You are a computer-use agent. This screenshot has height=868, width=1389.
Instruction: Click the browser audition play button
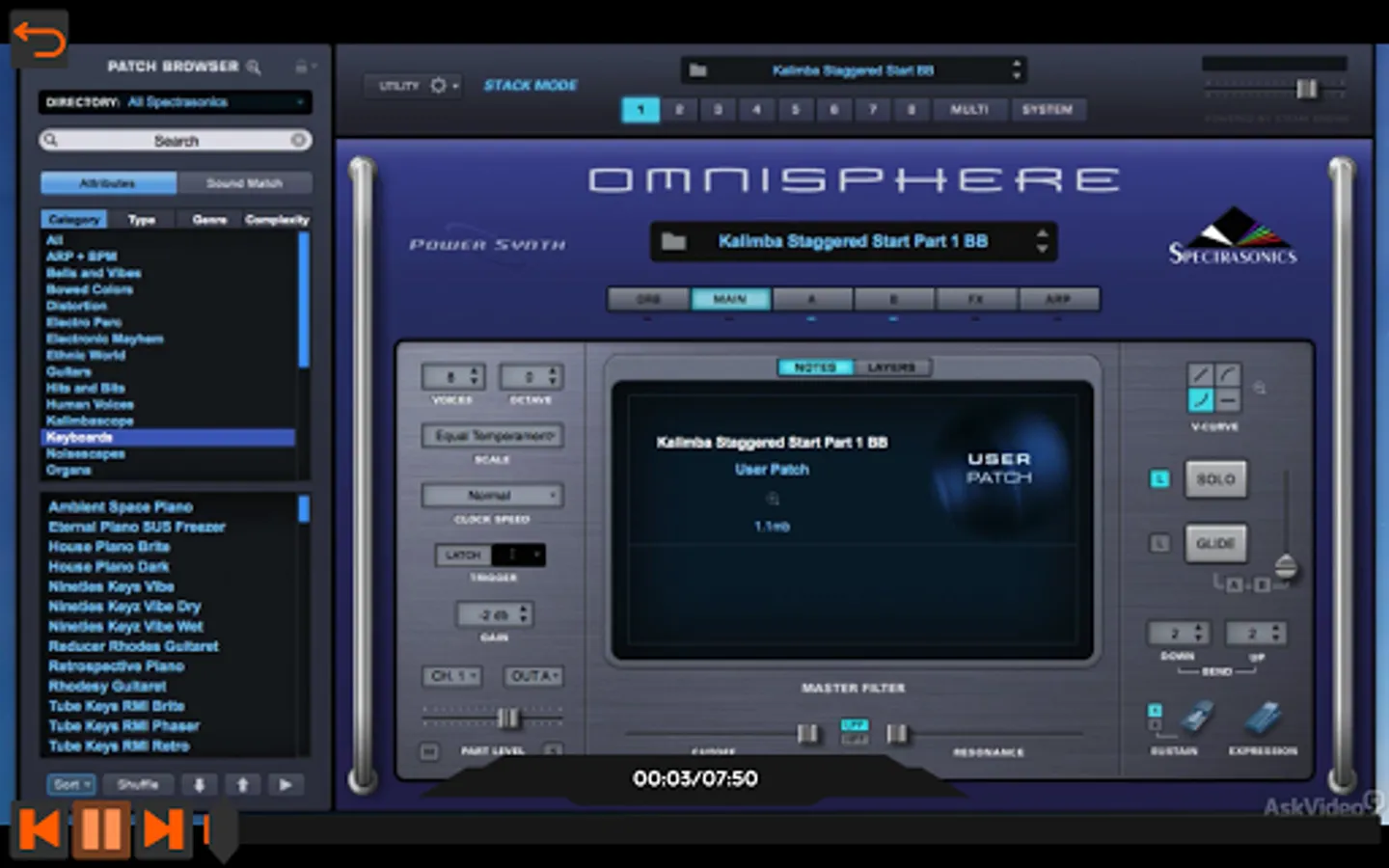pyautogui.click(x=286, y=784)
